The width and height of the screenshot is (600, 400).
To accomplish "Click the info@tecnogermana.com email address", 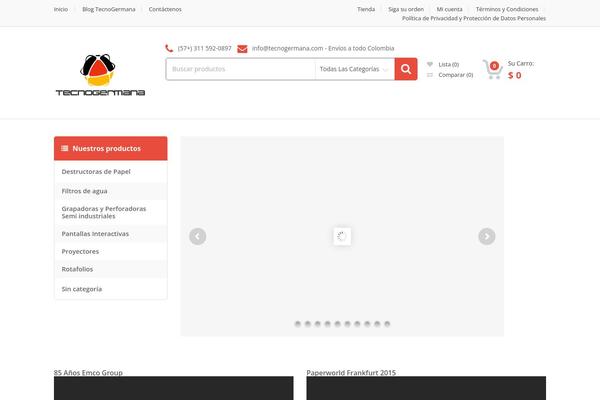I will [287, 48].
